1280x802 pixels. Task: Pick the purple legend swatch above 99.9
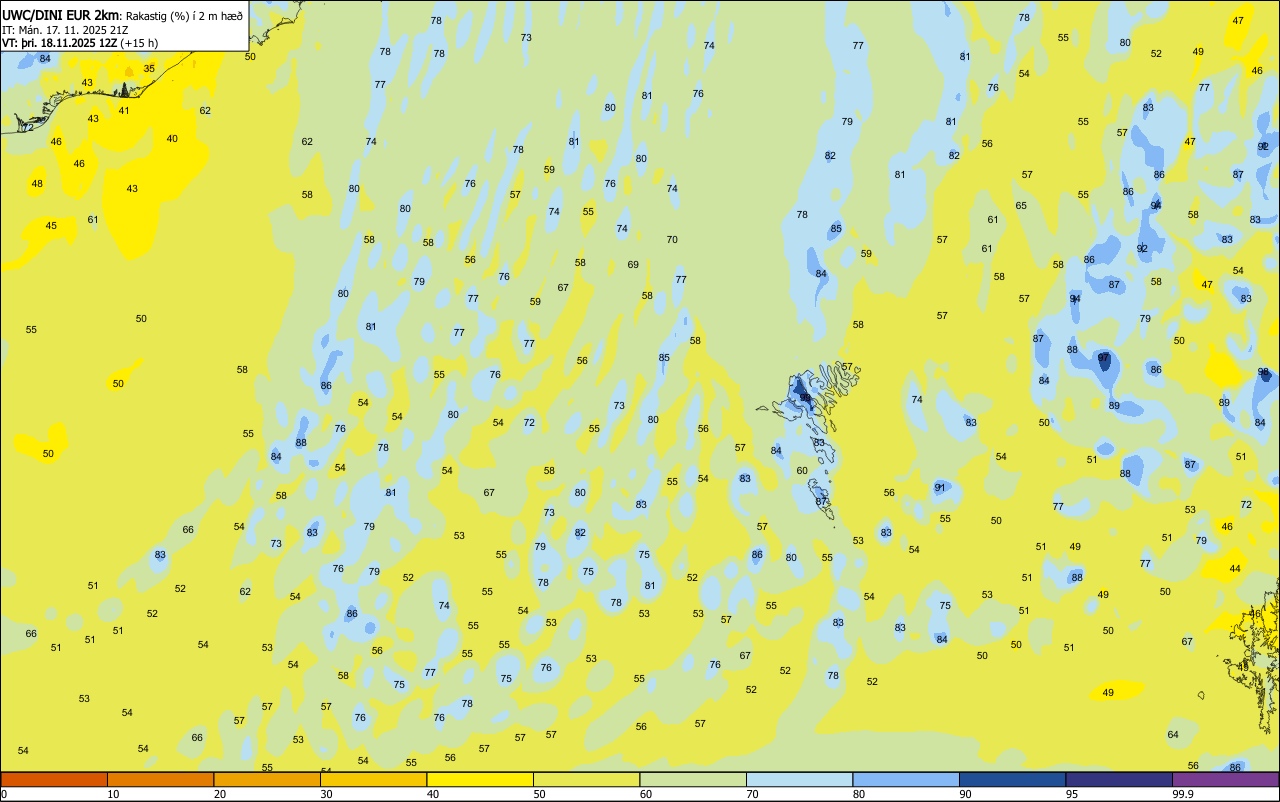[1226, 779]
